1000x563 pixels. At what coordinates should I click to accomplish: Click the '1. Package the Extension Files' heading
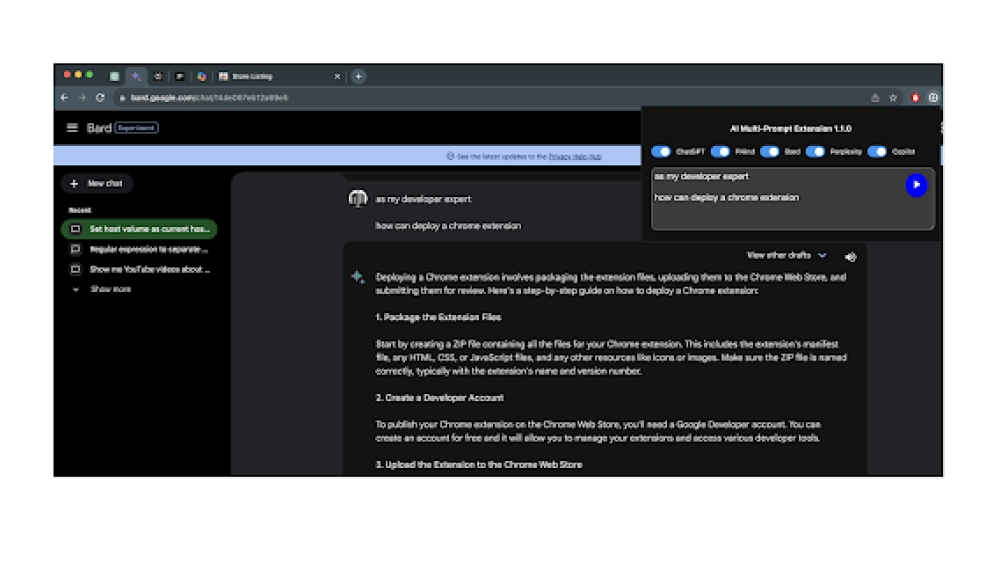[x=439, y=318]
